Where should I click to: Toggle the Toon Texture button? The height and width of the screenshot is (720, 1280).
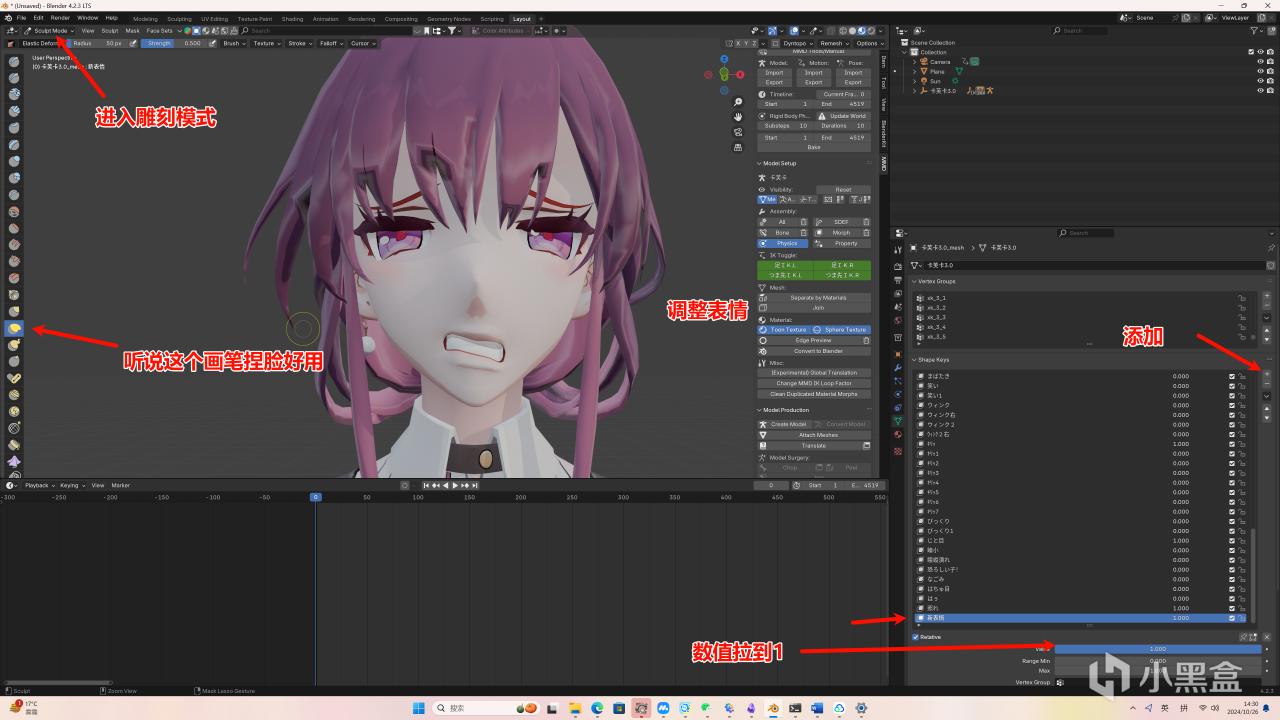coord(783,330)
